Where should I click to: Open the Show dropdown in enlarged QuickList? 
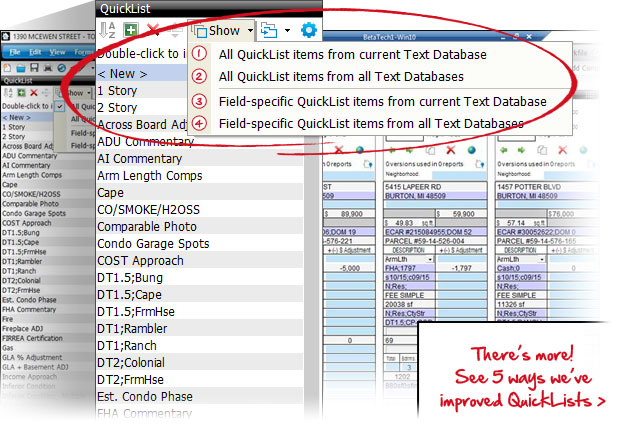223,30
